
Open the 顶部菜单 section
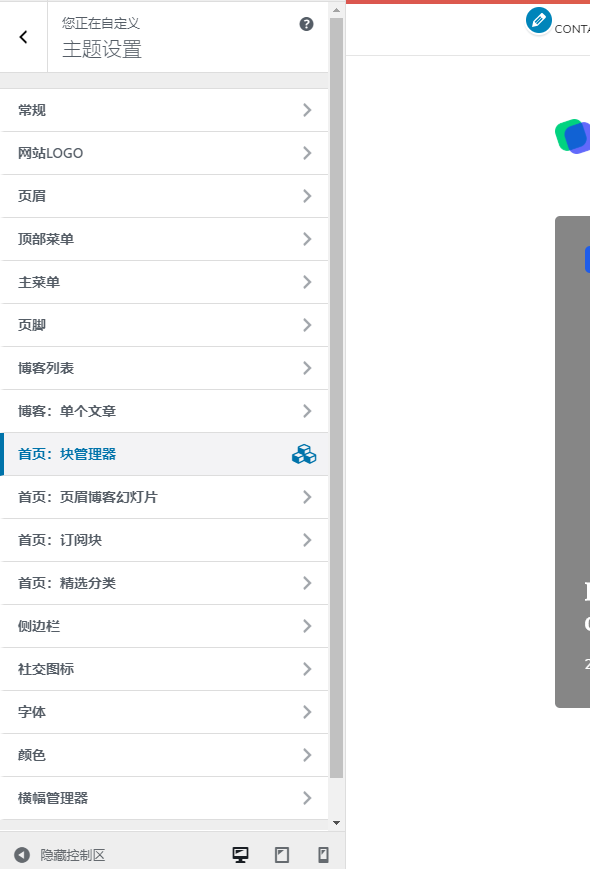(x=165, y=239)
